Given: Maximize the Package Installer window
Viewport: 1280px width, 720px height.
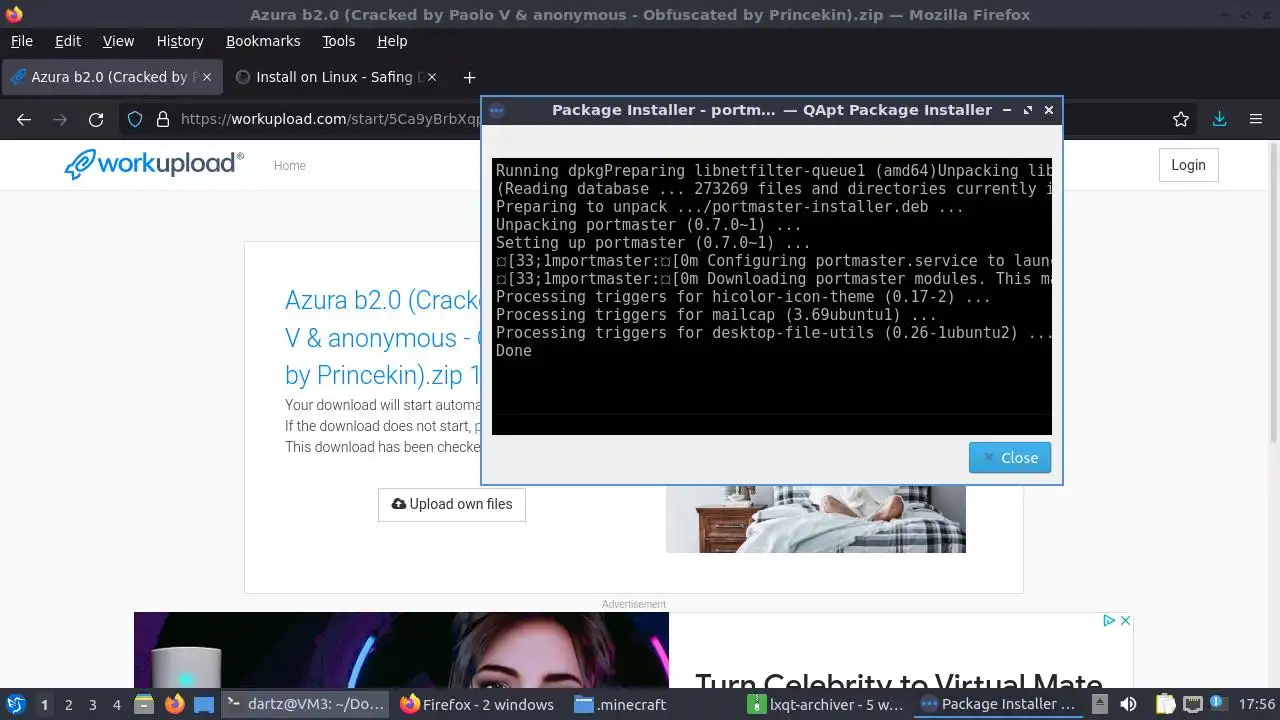Looking at the screenshot, I should (1028, 110).
